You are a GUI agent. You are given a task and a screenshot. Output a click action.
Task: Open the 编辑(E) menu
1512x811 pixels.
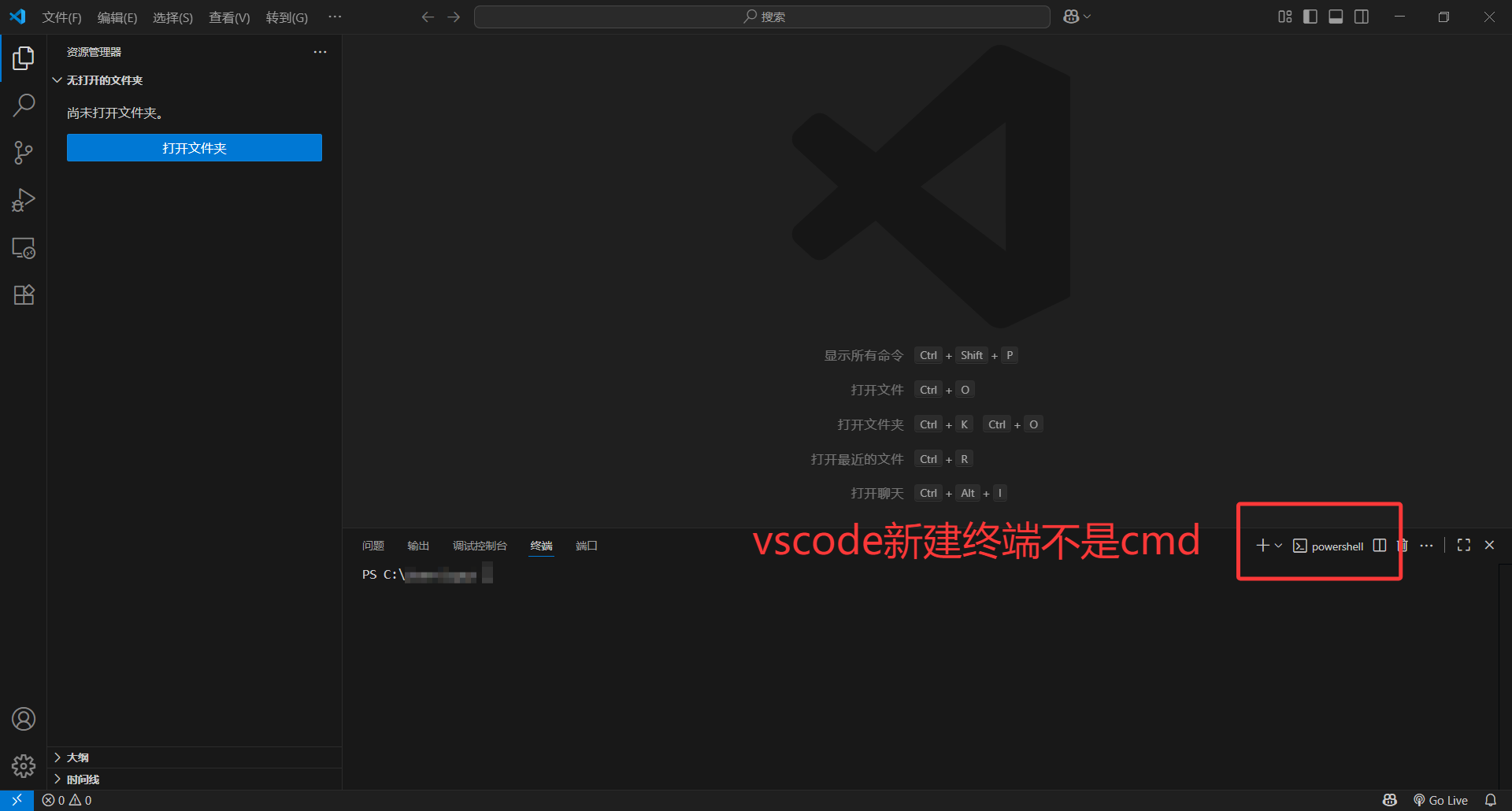pos(117,17)
